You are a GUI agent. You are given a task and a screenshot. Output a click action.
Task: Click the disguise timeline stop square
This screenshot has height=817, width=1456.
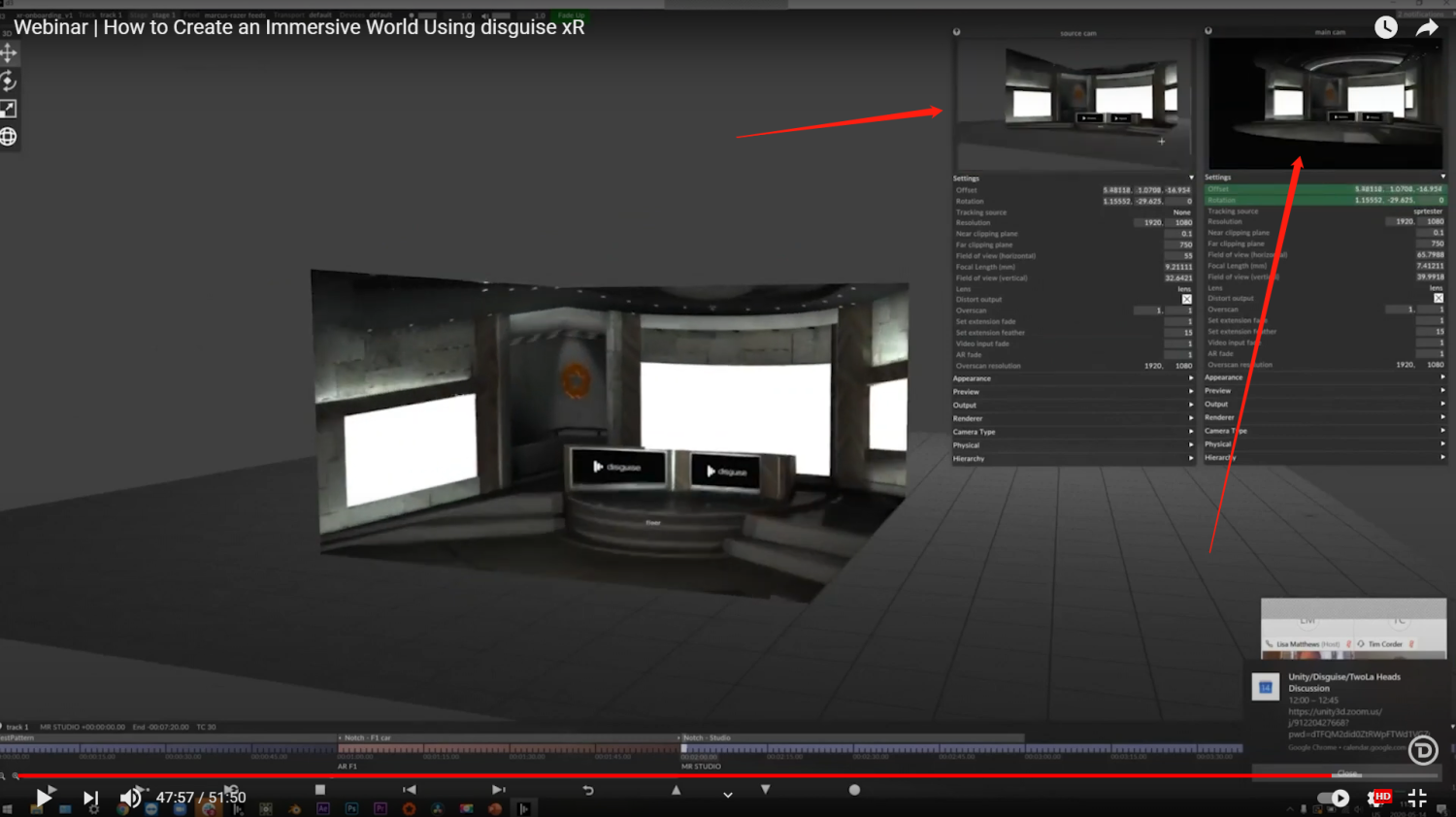click(x=320, y=790)
